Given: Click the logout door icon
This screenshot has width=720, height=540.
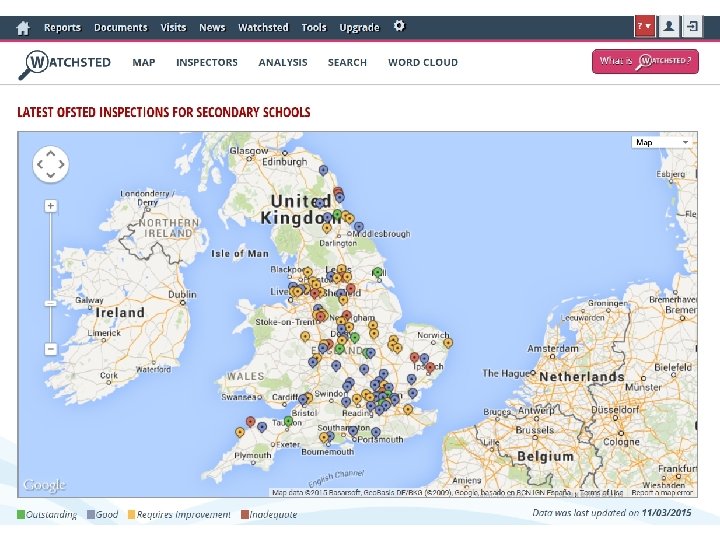Looking at the screenshot, I should (692, 27).
